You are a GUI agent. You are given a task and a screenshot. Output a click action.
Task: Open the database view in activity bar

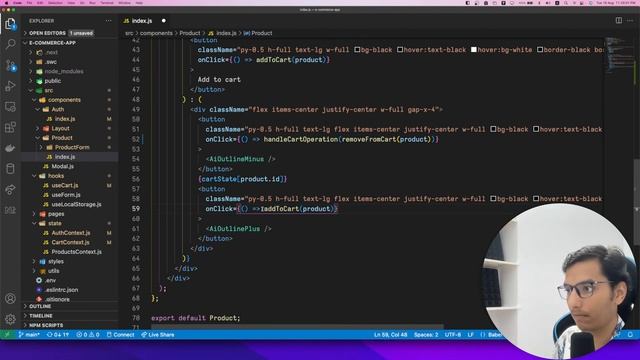[x=10, y=169]
